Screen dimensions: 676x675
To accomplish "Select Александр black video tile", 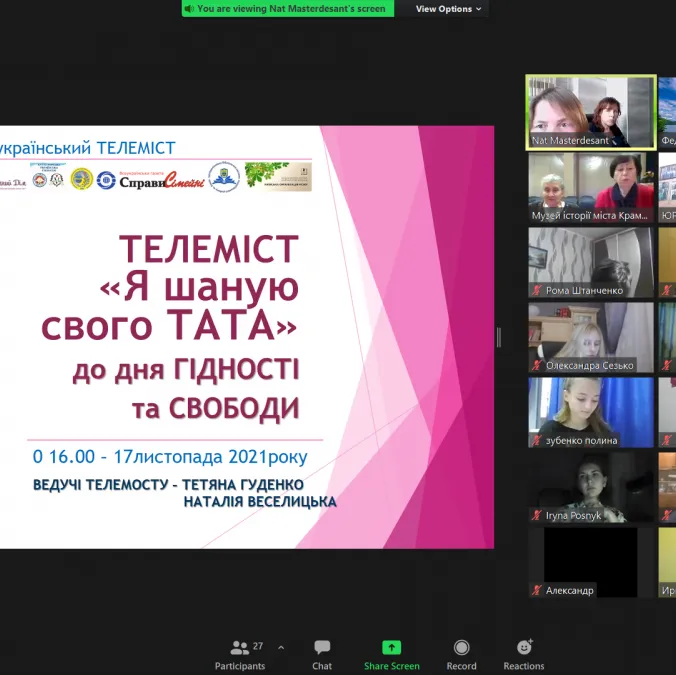I will 591,562.
